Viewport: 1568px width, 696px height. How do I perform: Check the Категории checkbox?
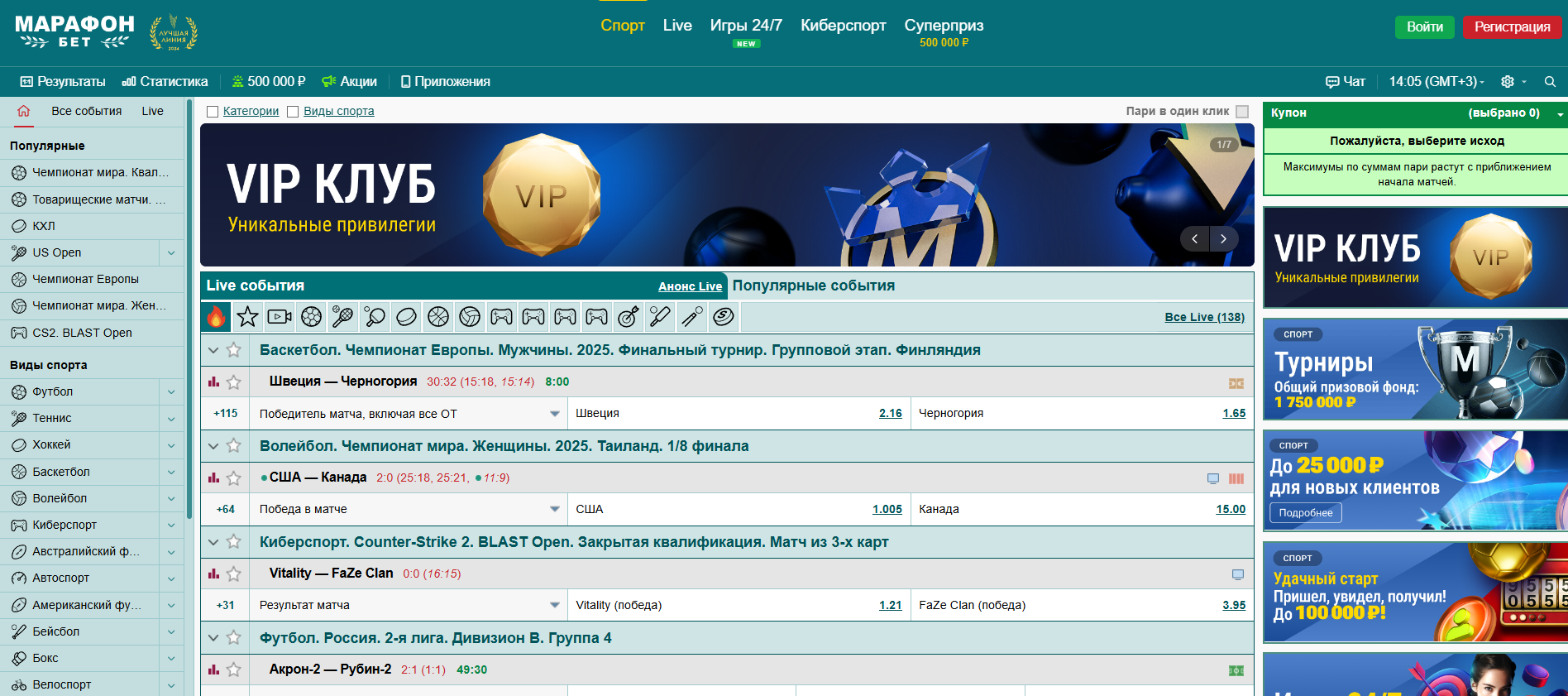(x=213, y=112)
